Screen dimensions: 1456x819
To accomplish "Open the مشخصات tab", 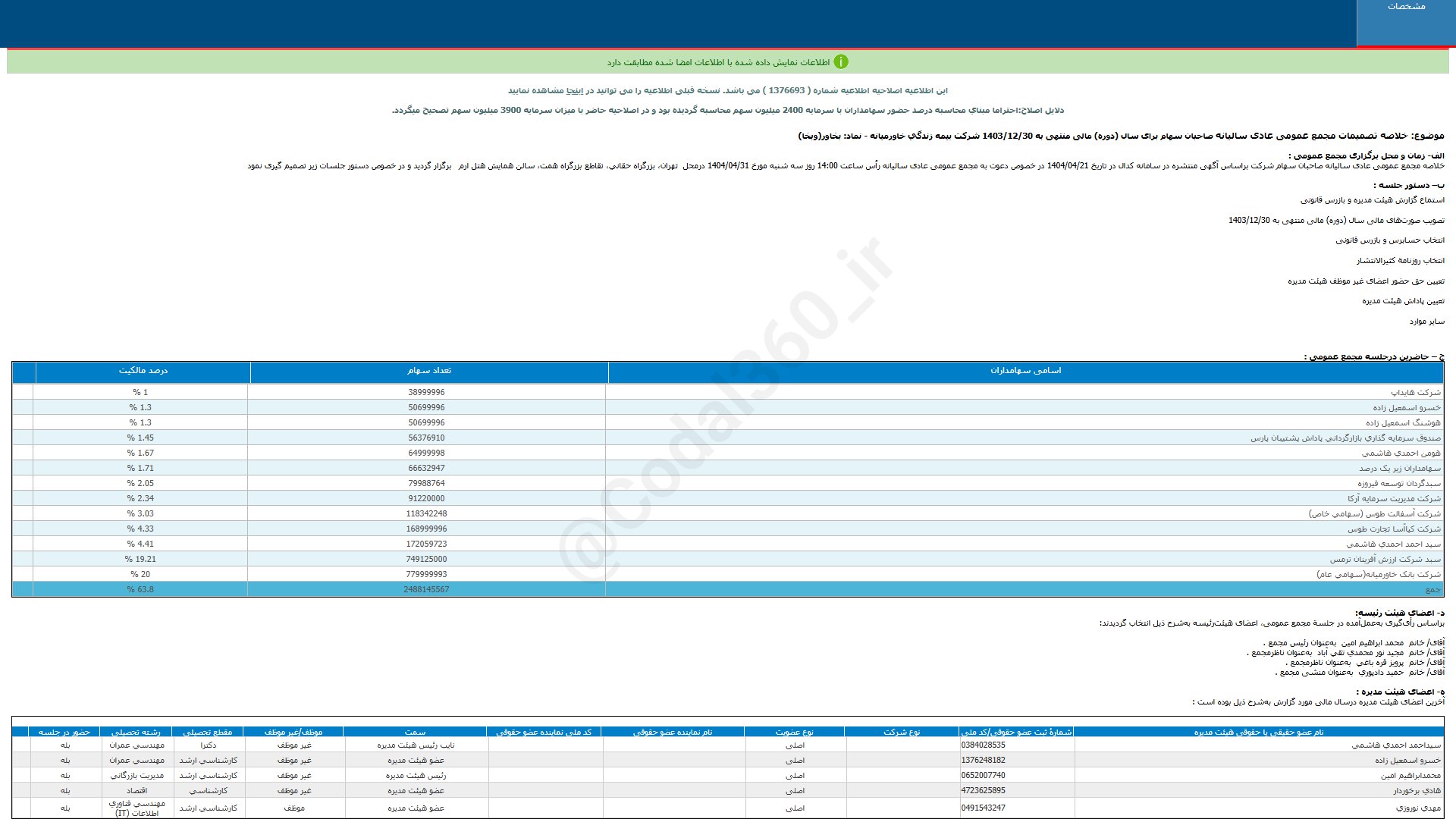I will (x=1406, y=23).
